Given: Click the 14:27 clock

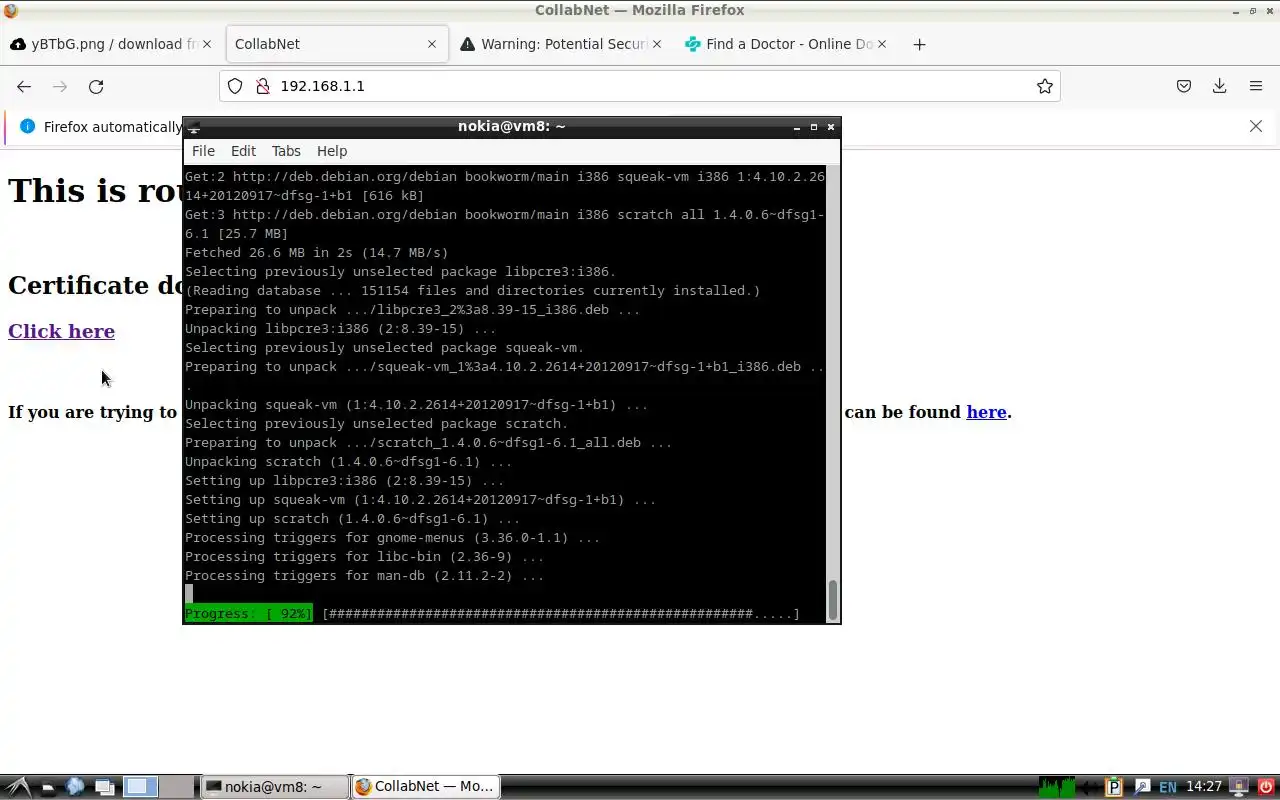Looking at the screenshot, I should click(1204, 787).
